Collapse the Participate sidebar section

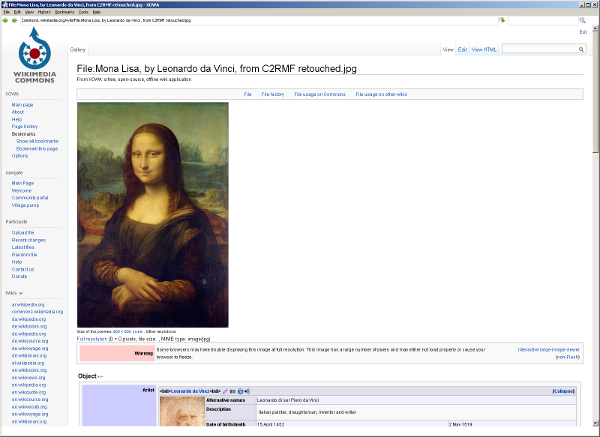[17, 221]
